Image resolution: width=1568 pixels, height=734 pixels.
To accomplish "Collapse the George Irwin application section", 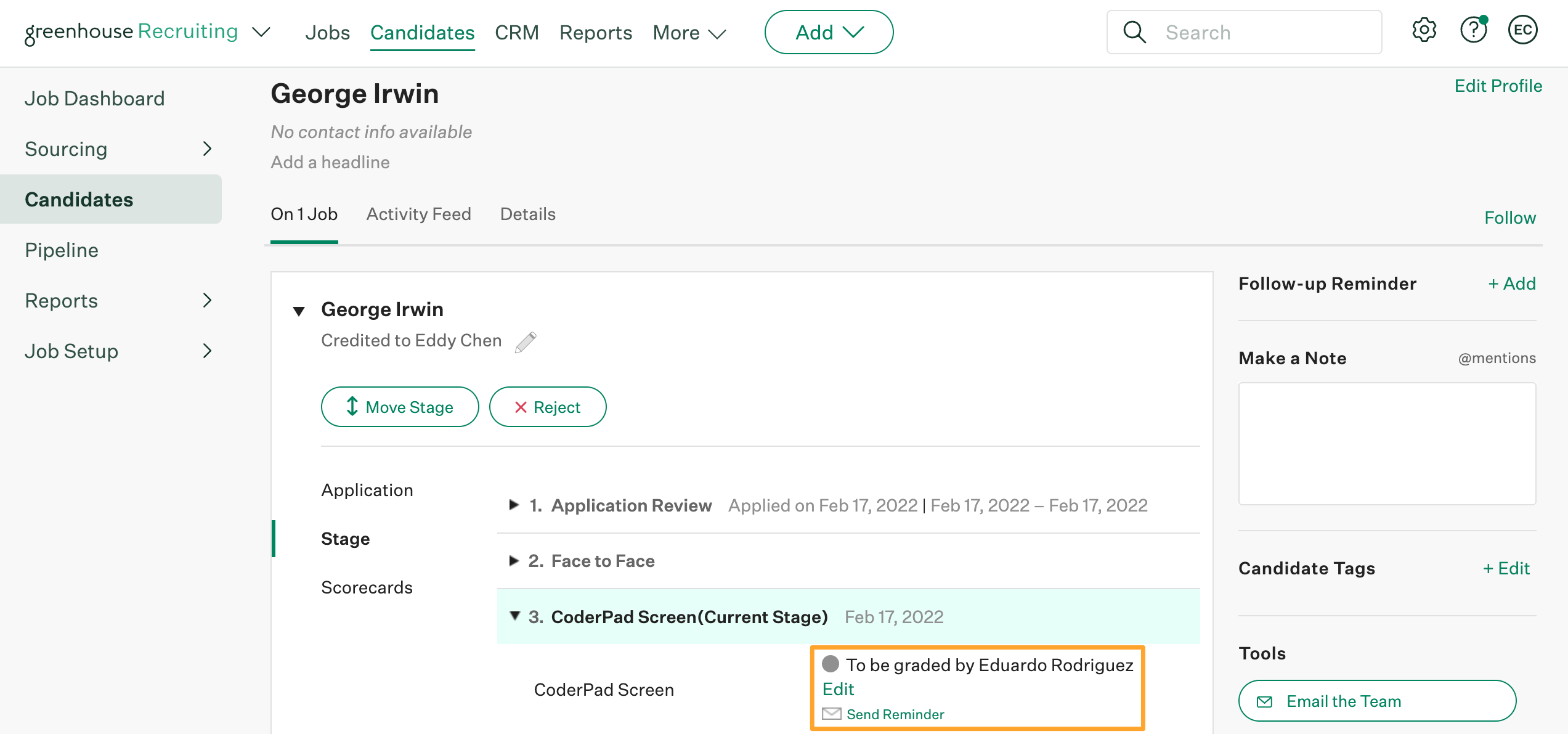I will [299, 311].
